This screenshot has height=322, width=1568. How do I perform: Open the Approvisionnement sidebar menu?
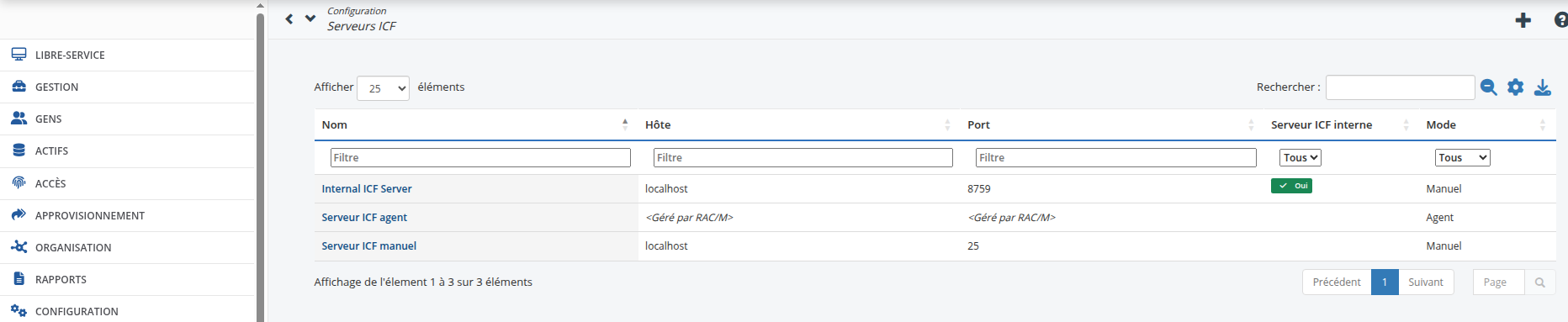[126, 215]
